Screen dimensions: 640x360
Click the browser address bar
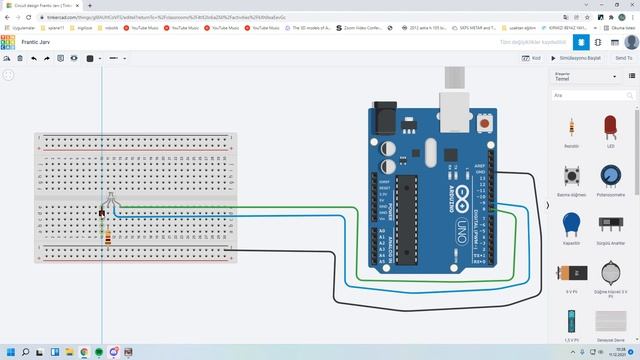[x=302, y=17]
